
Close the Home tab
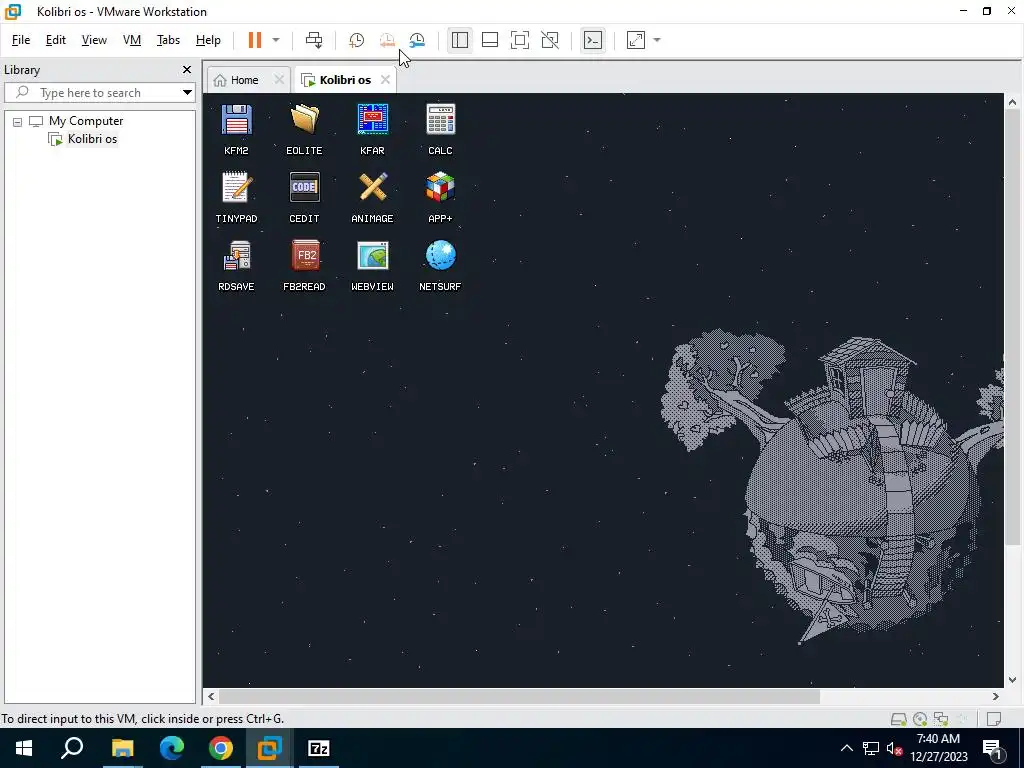tap(279, 80)
